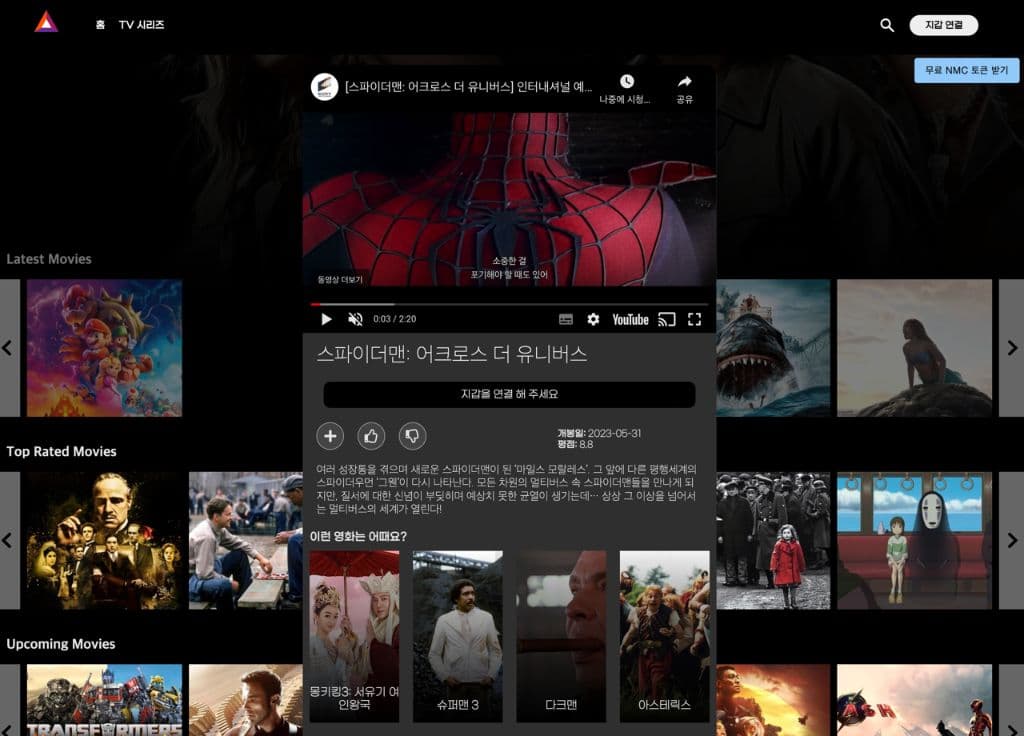Open the Shawshank Redemption poster
This screenshot has height=736, width=1024.
click(x=246, y=541)
